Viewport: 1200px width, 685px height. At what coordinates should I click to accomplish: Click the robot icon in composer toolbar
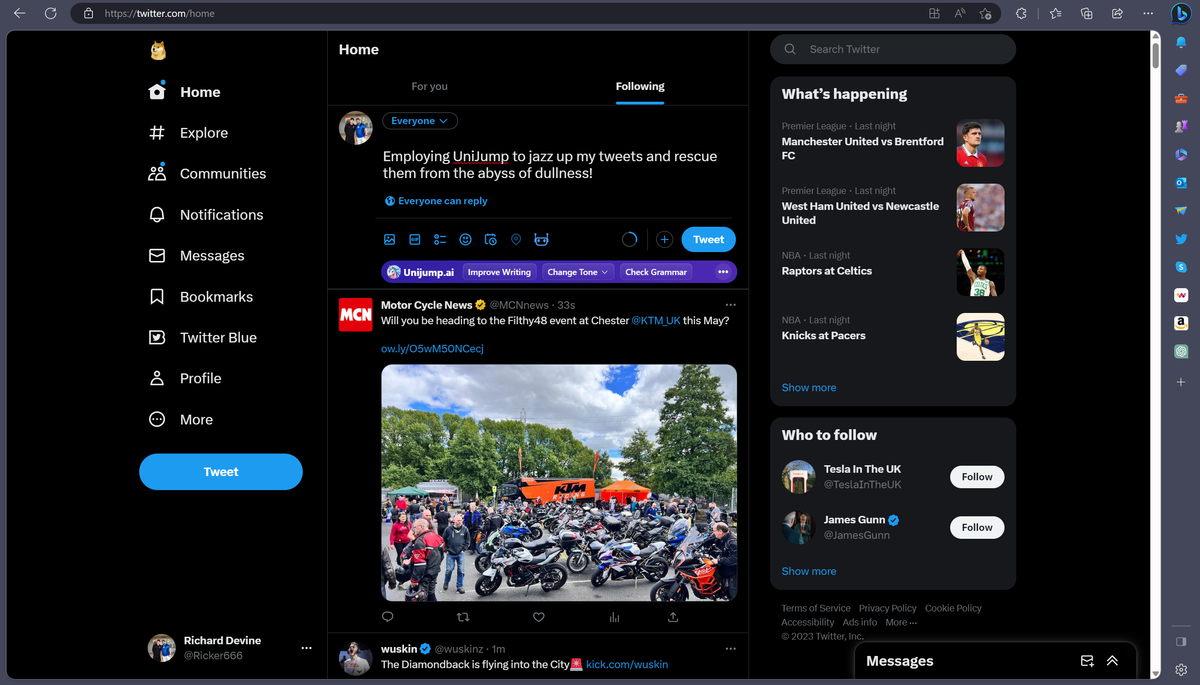541,240
